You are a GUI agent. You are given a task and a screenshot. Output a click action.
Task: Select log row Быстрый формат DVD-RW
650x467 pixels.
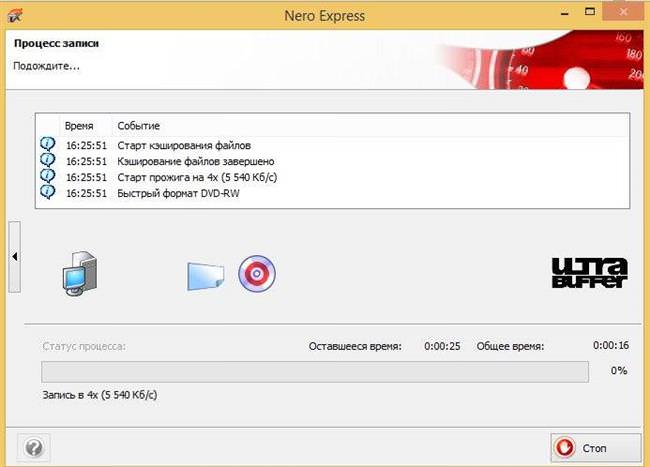tap(332, 193)
